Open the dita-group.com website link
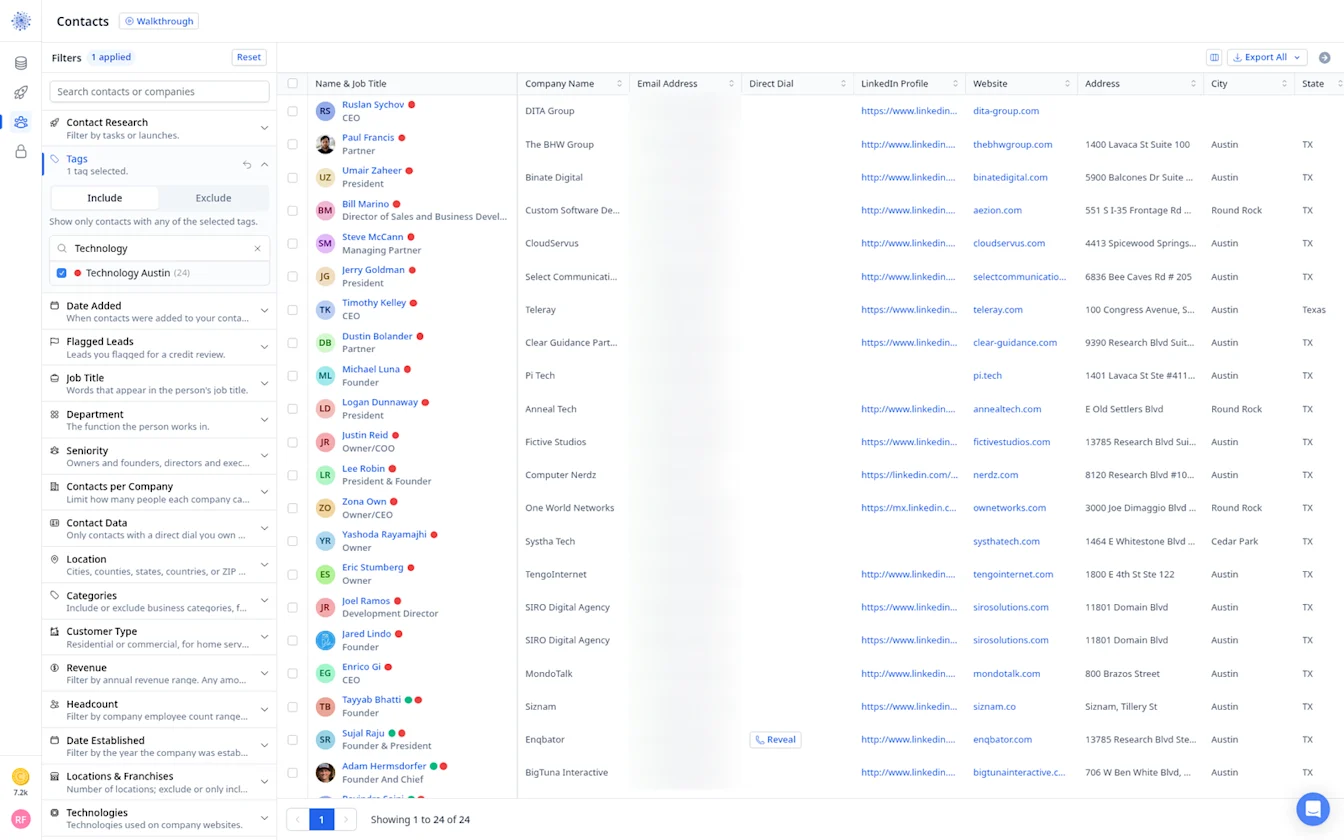Viewport: 1344px width, 840px height. click(1006, 111)
